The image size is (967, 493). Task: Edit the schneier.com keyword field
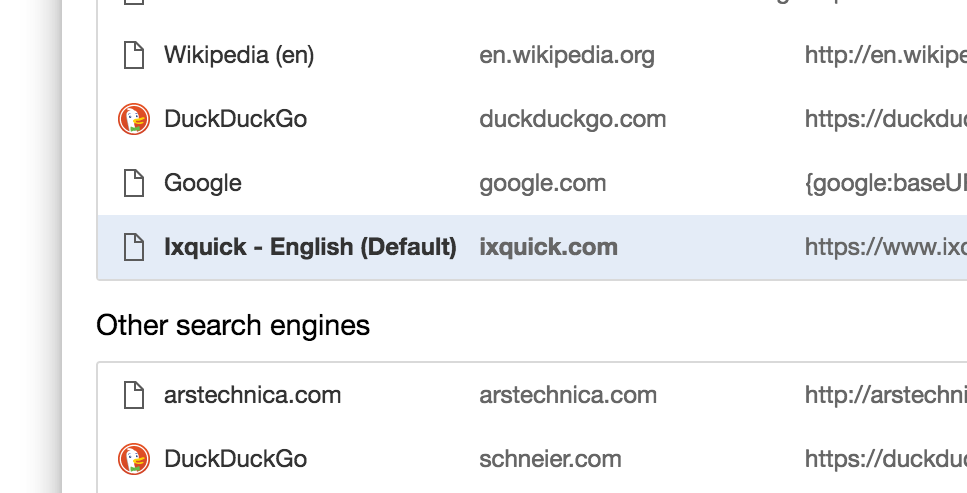[x=550, y=459]
